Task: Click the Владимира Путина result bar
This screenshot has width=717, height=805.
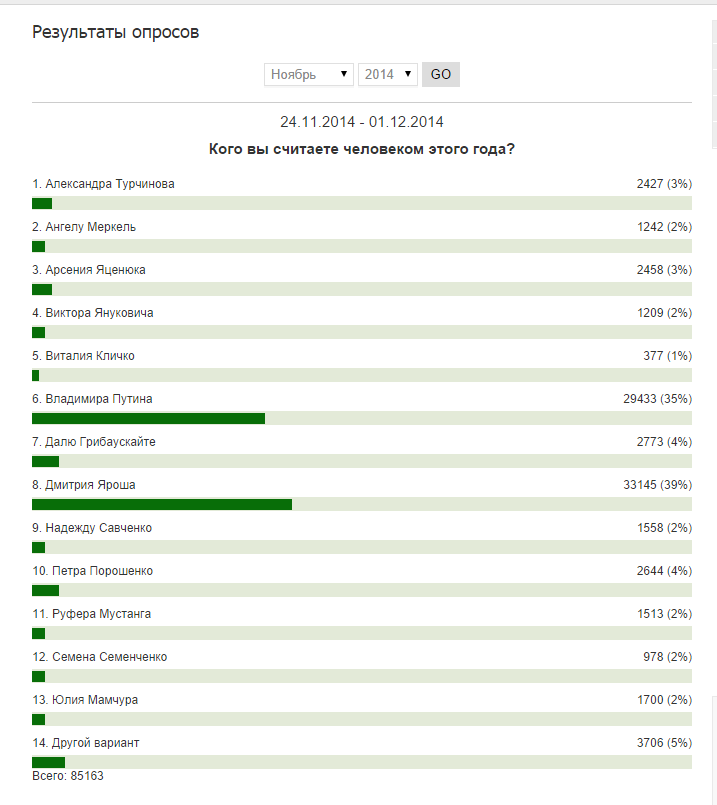Action: tap(362, 418)
